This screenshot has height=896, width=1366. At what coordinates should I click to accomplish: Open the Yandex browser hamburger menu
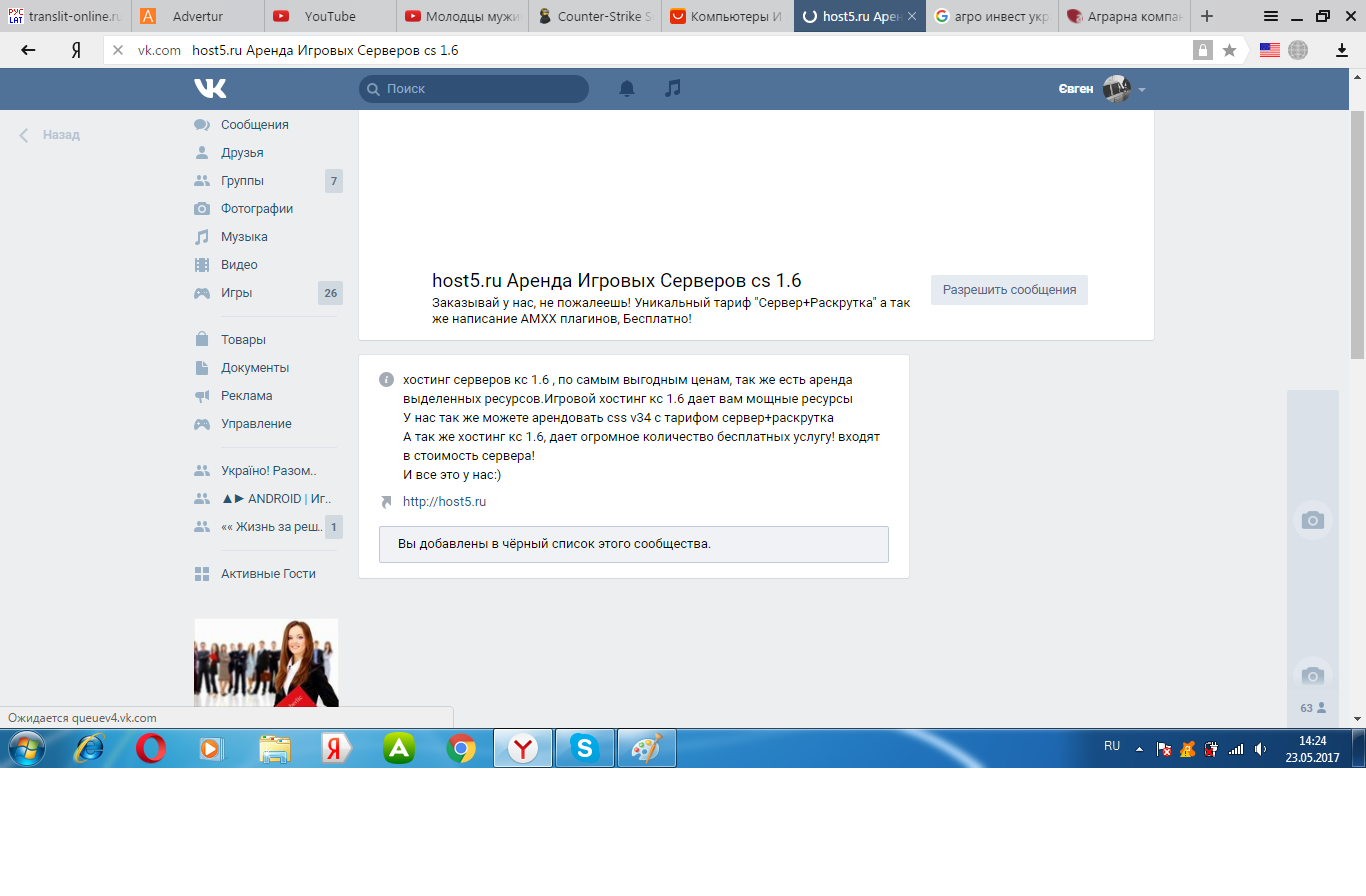coord(1271,16)
